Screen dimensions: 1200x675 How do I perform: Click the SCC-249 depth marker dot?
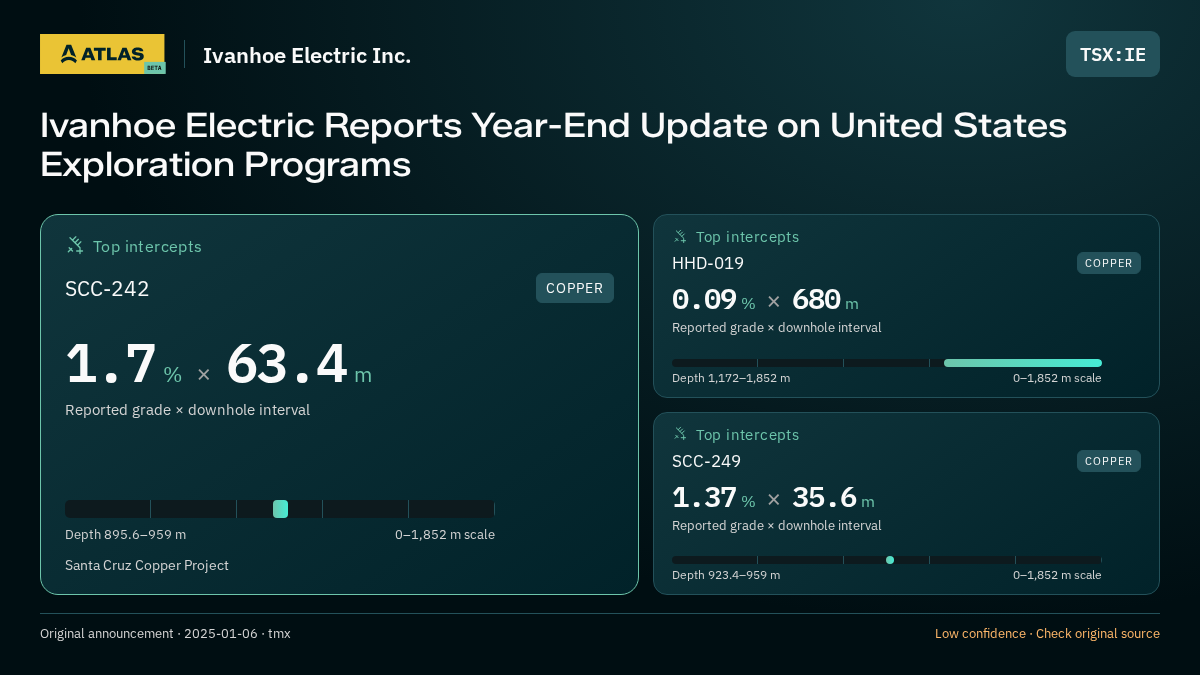[890, 560]
